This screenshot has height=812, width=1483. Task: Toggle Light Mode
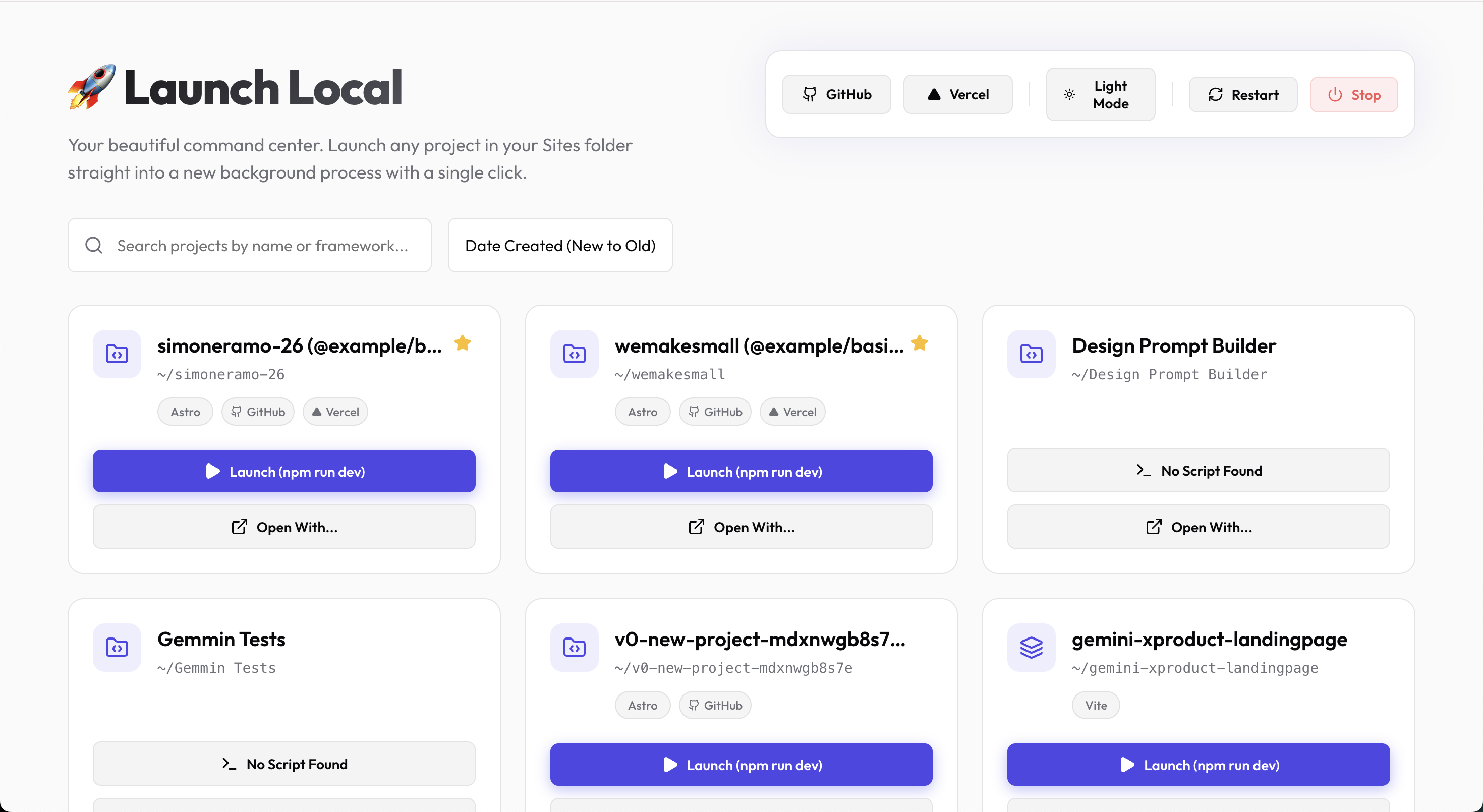[x=1100, y=94]
